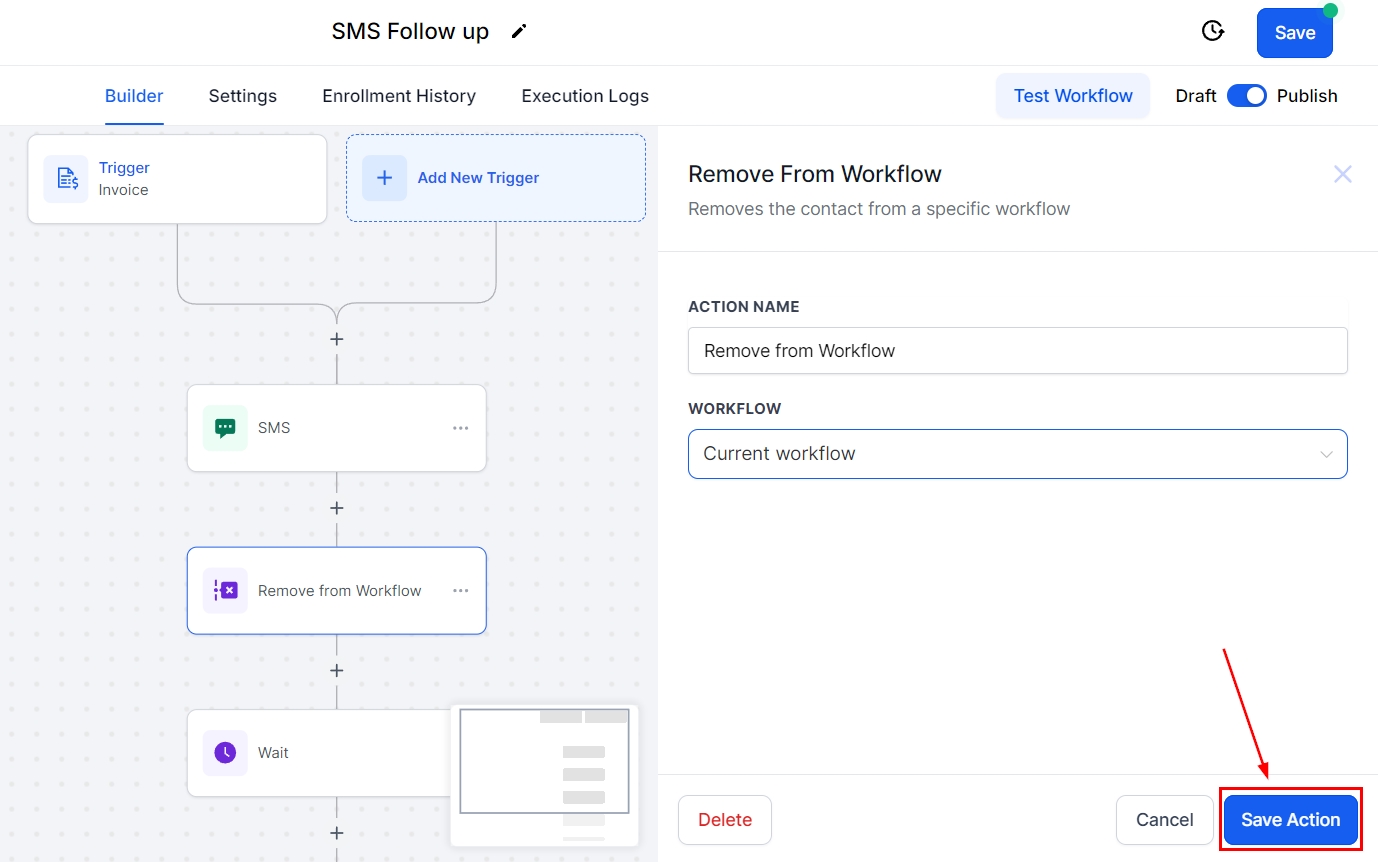Open Remove from Workflow node options menu

pyautogui.click(x=460, y=591)
